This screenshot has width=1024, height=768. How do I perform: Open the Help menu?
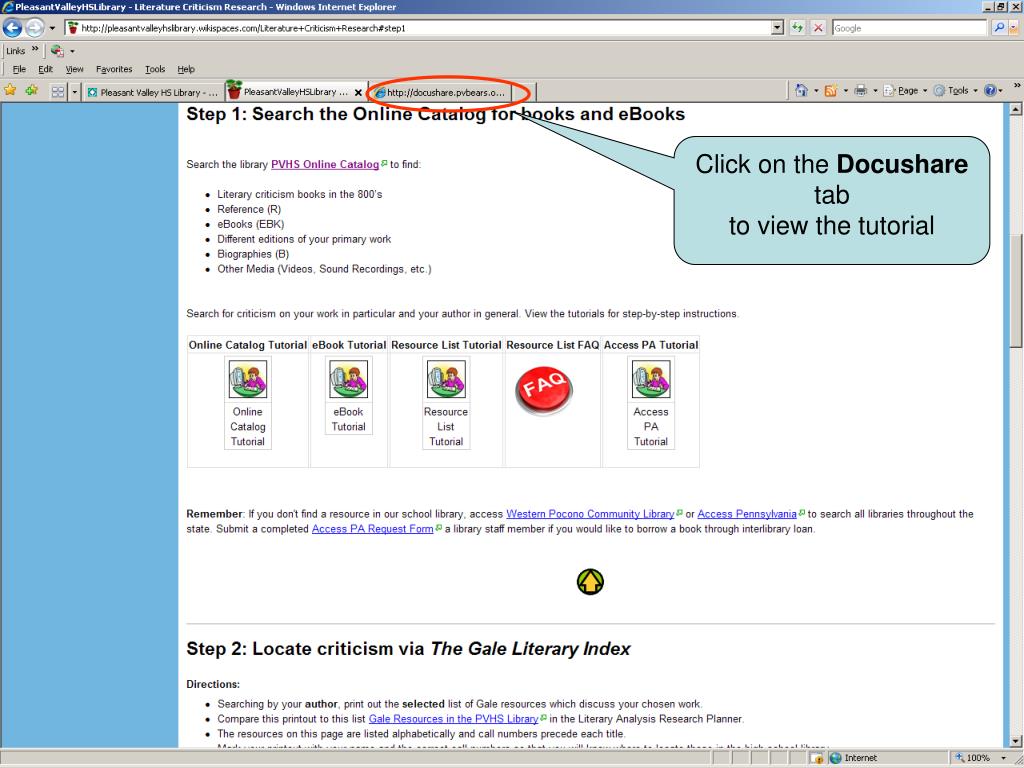click(x=186, y=69)
